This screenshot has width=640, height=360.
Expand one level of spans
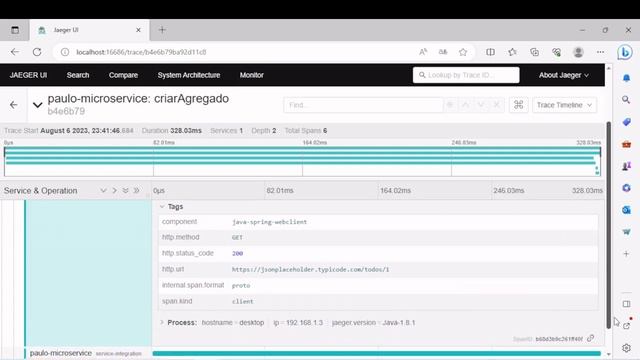[114, 191]
